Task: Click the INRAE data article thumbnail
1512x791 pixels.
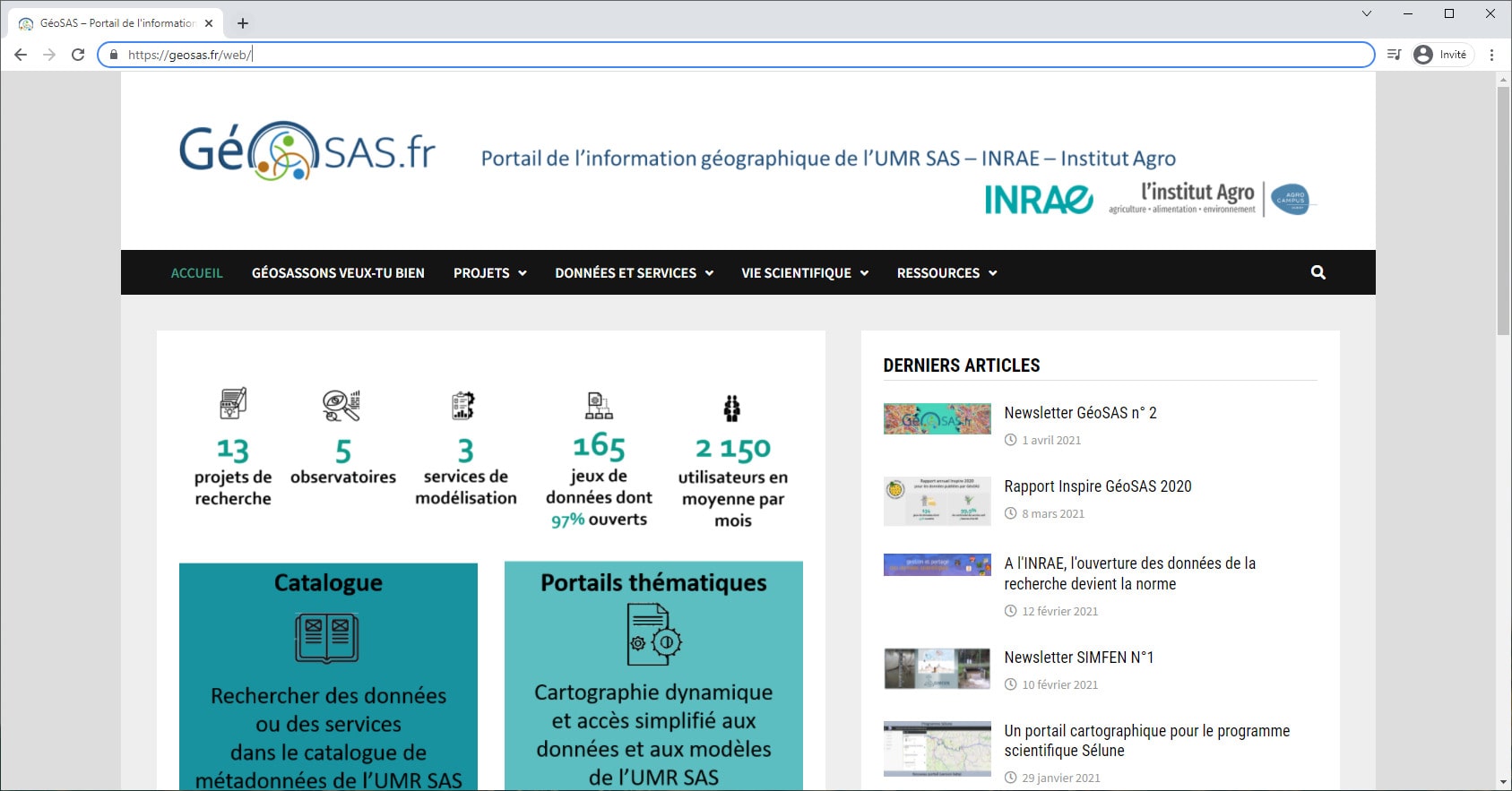Action: point(937,564)
